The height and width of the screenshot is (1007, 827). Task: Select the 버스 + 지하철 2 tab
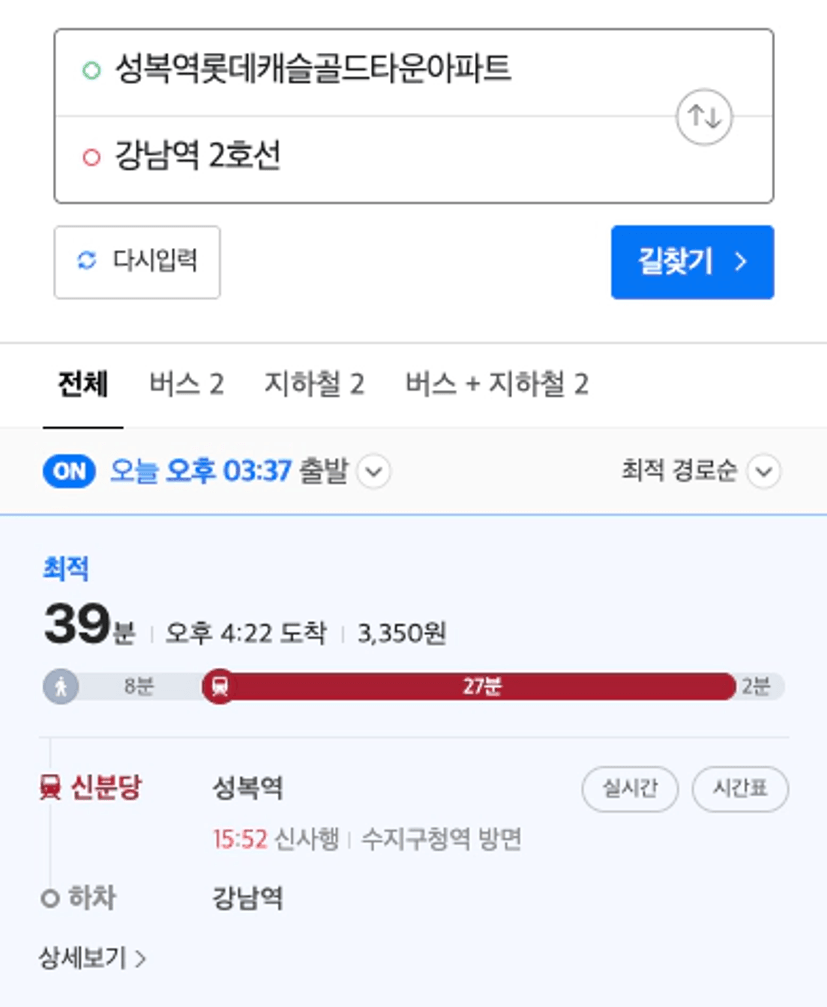coord(497,384)
